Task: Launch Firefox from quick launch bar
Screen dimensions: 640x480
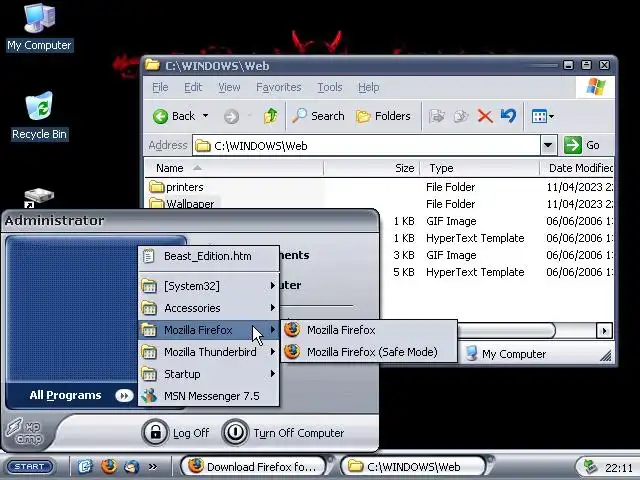Action: click(x=109, y=466)
